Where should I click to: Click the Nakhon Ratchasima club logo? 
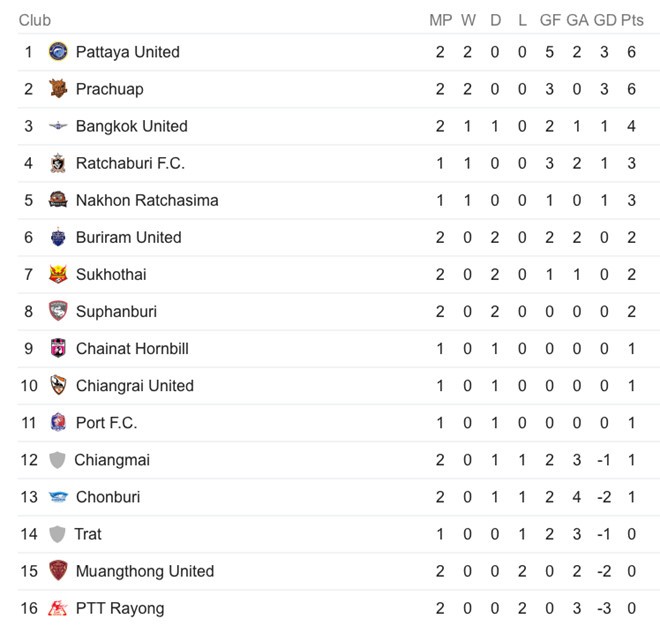[x=58, y=200]
